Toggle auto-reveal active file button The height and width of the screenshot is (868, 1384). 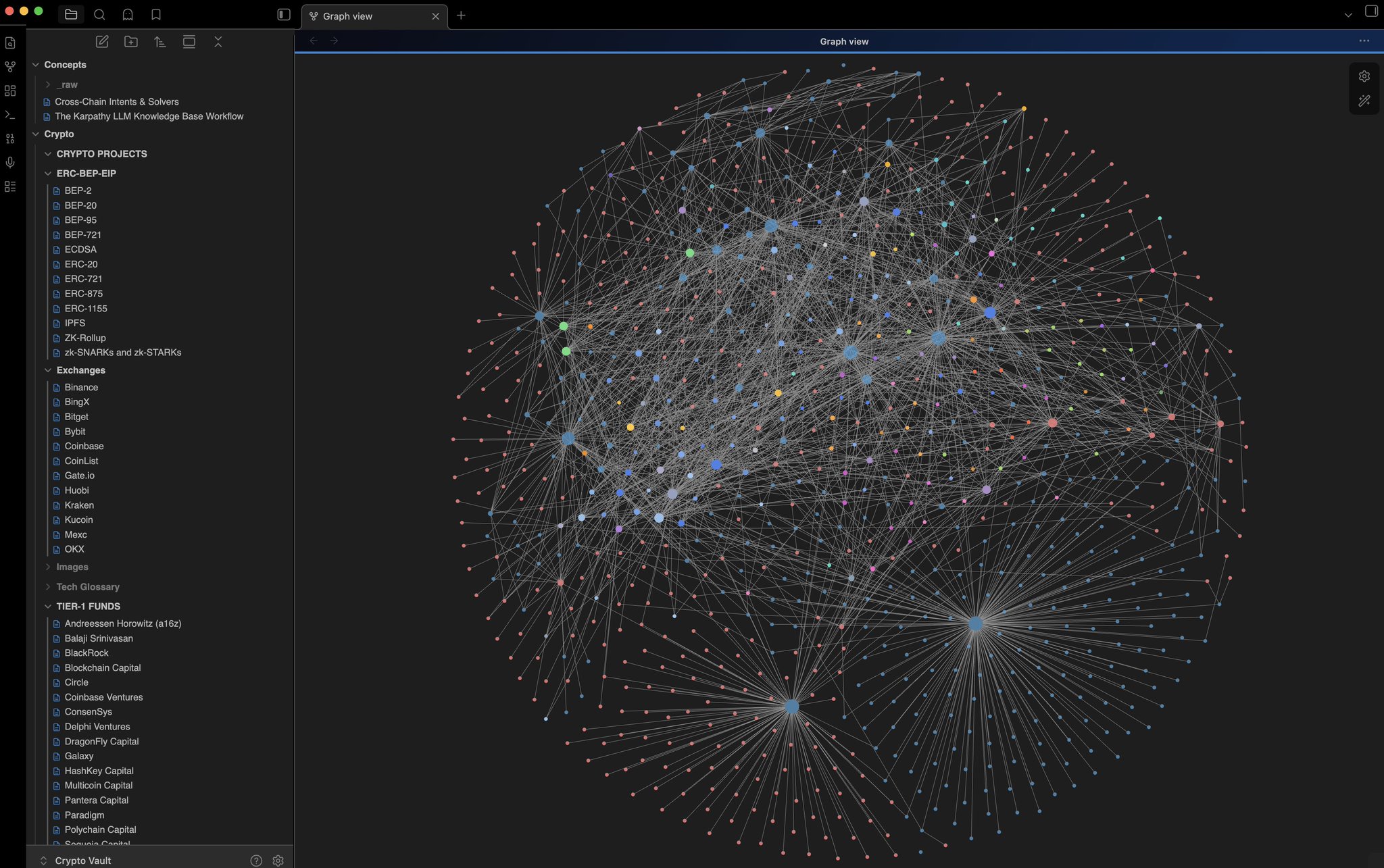(x=189, y=42)
